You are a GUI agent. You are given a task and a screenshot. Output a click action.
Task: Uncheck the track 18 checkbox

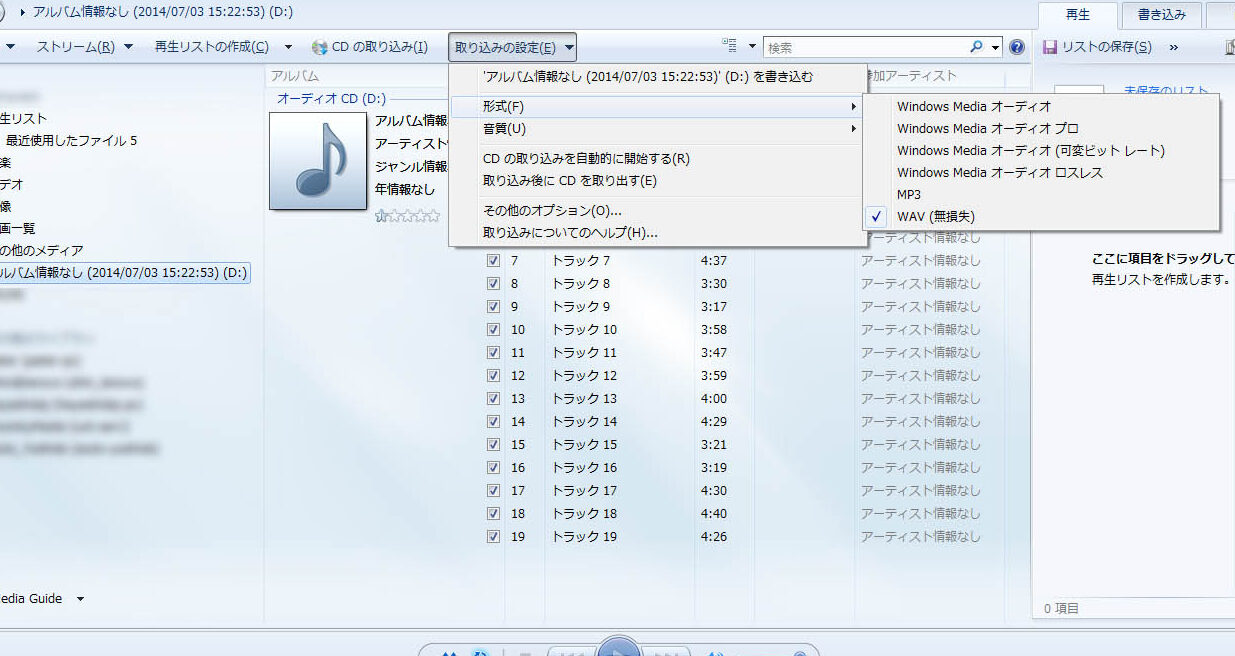(493, 513)
